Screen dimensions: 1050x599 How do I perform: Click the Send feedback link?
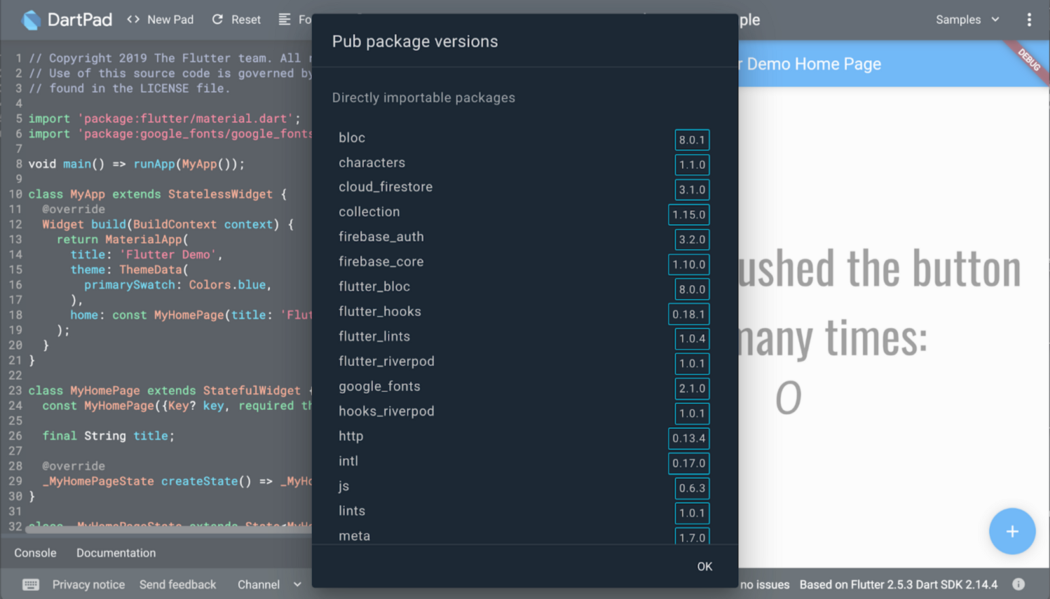(177, 585)
